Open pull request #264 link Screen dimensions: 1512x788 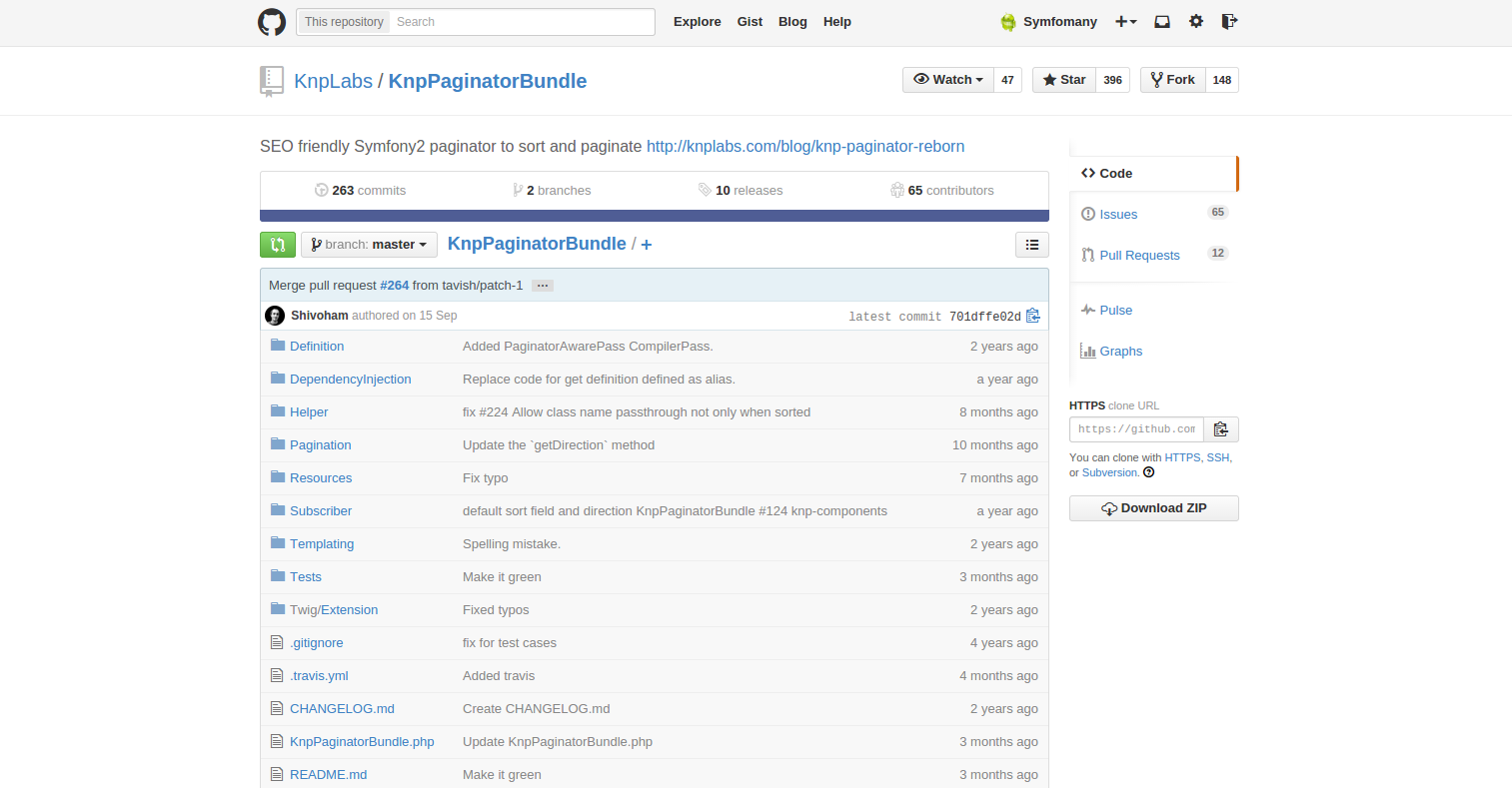pyautogui.click(x=395, y=286)
